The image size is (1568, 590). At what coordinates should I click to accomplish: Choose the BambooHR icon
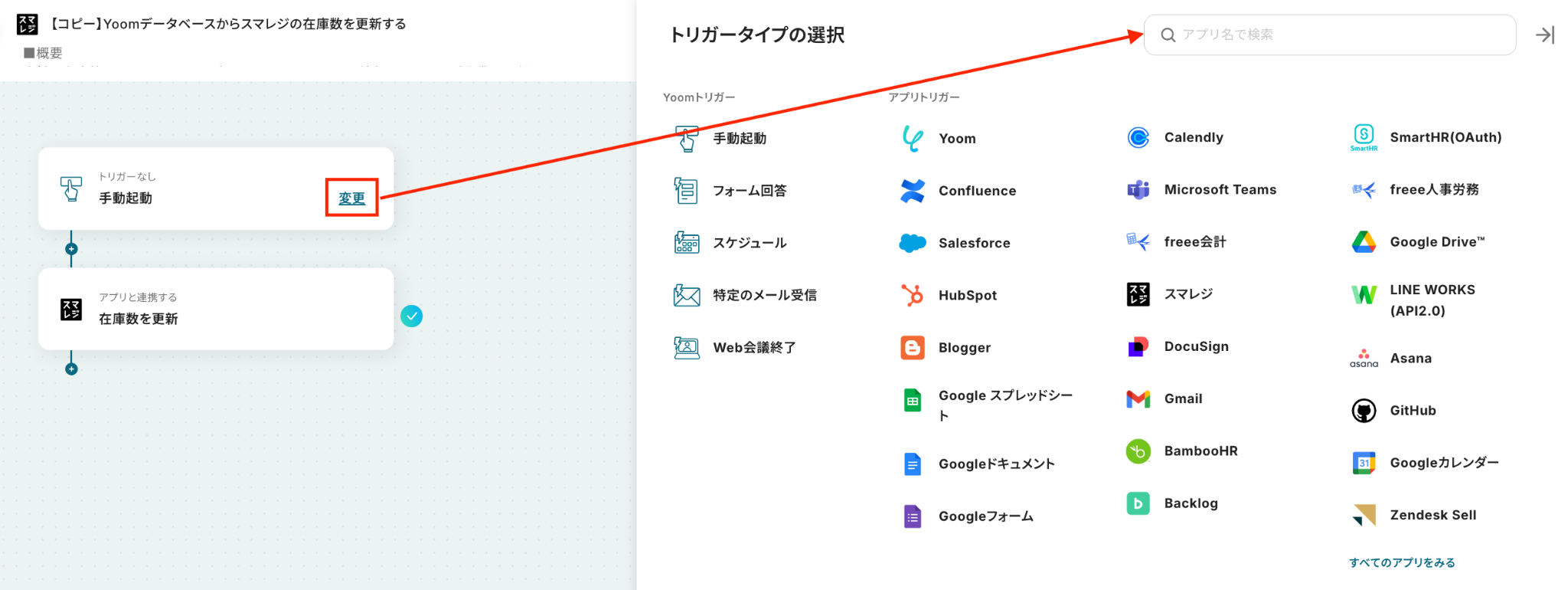pos(1138,451)
